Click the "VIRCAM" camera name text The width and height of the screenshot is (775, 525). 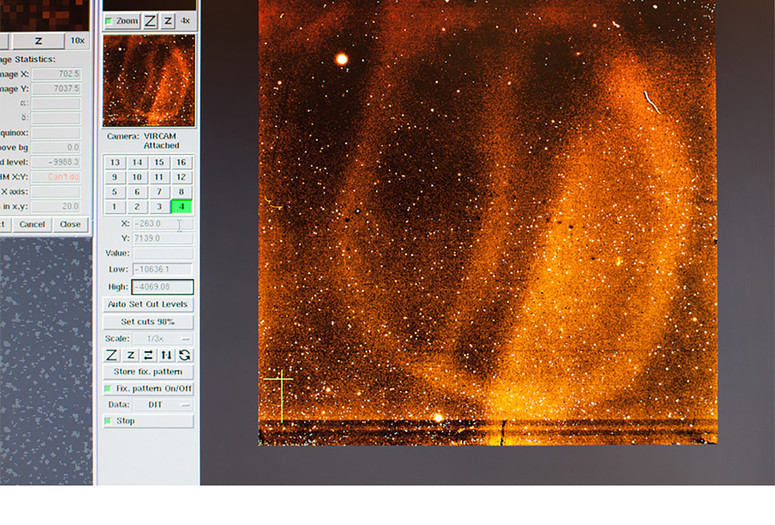click(160, 136)
